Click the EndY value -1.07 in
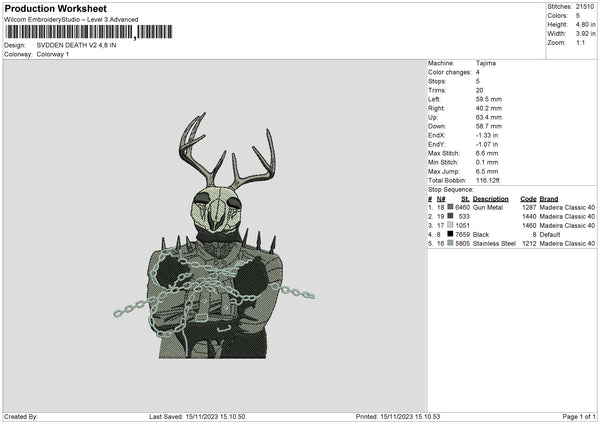This screenshot has height=424, width=600. click(x=487, y=144)
